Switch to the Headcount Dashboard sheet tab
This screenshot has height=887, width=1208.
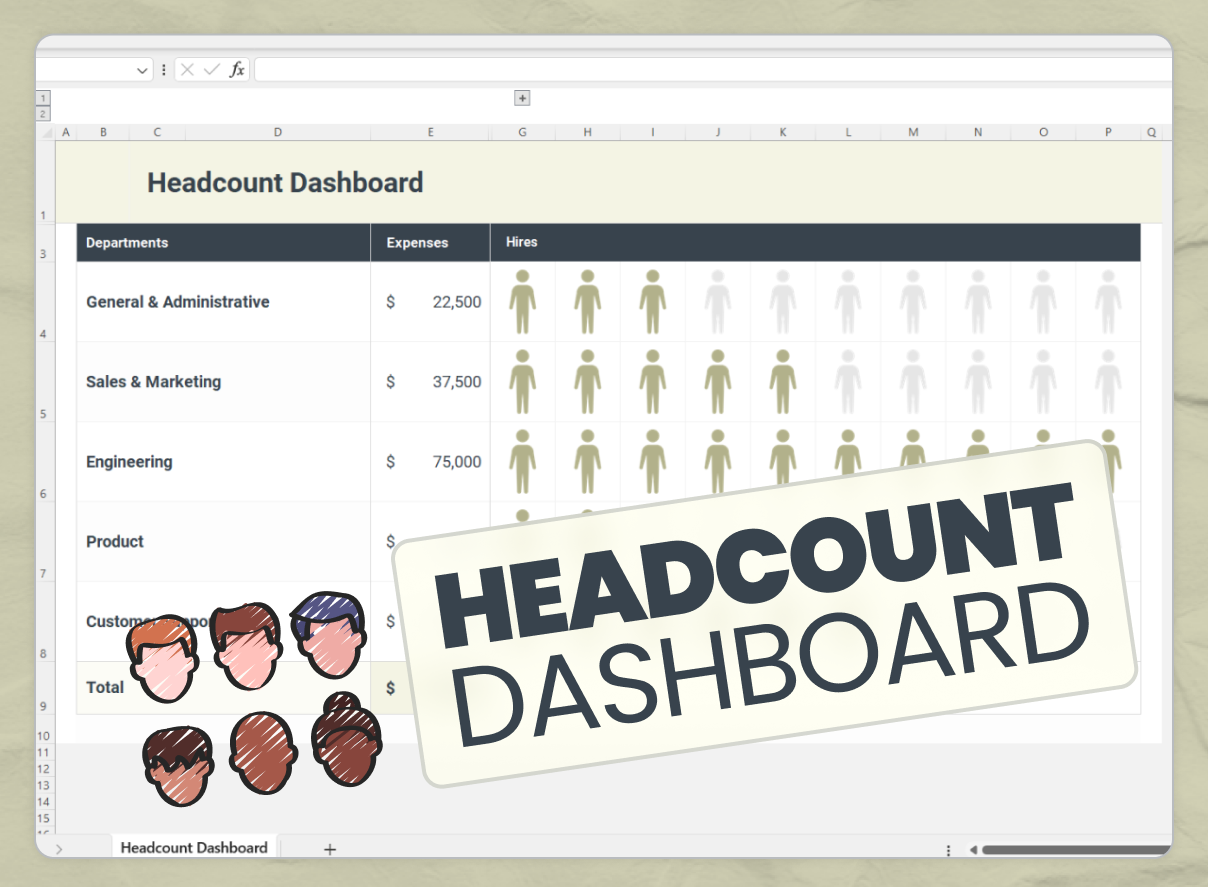pyautogui.click(x=193, y=847)
